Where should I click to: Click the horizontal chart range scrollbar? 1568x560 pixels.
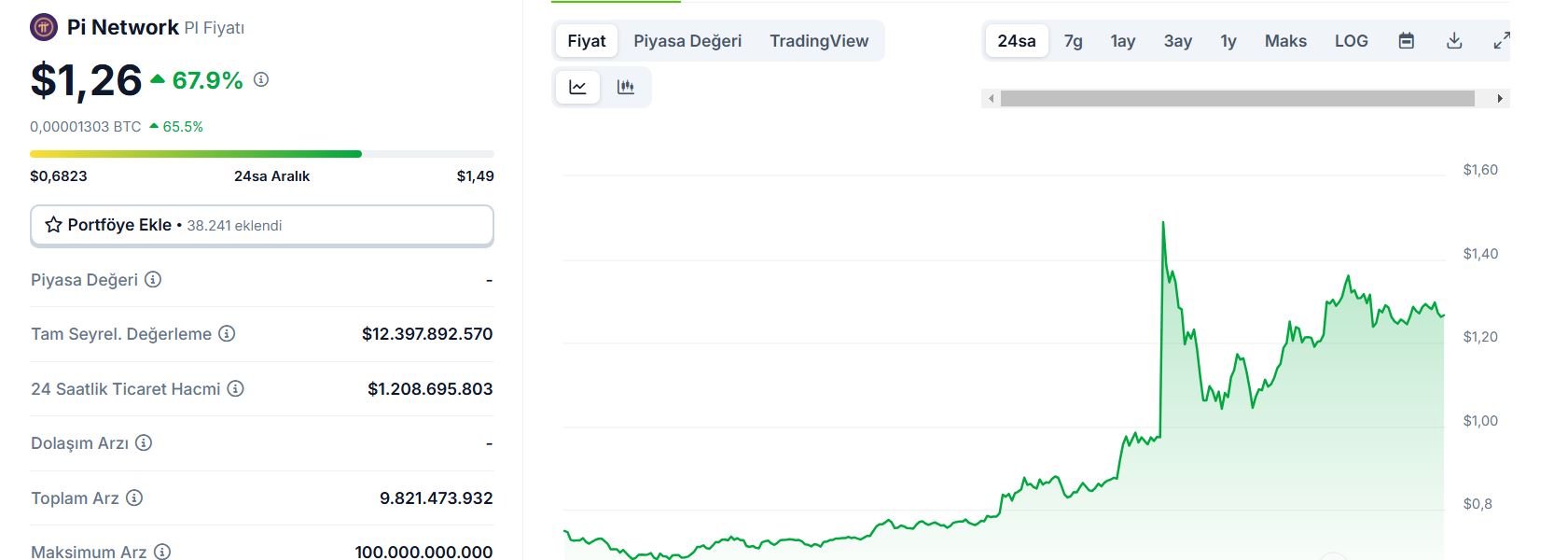(x=1237, y=99)
